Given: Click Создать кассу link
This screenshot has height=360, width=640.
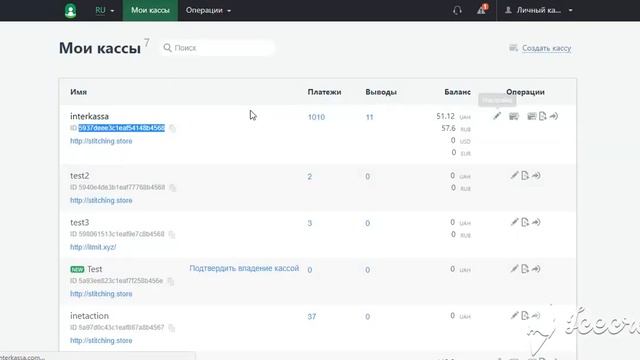Looking at the screenshot, I should click(546, 48).
